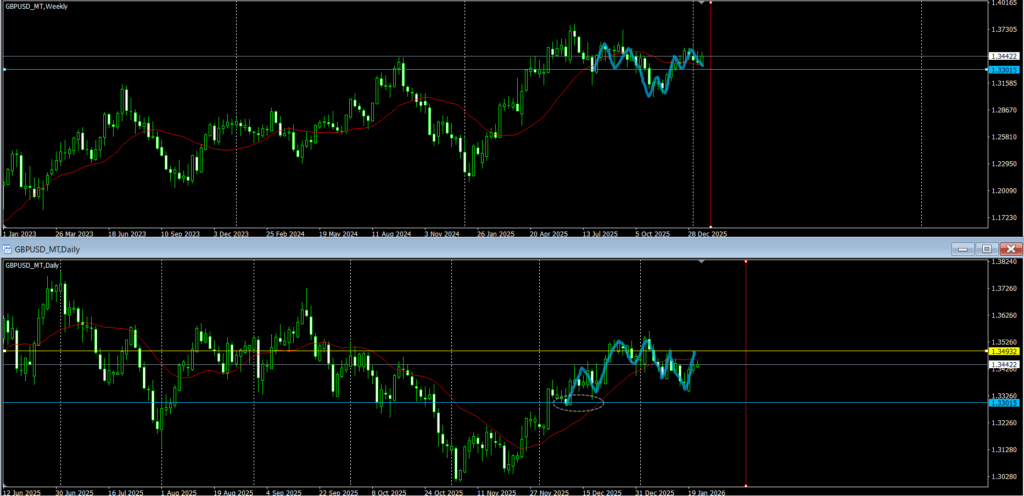
Task: Click the 1.40165 price on Weekly scale
Action: (1004, 4)
